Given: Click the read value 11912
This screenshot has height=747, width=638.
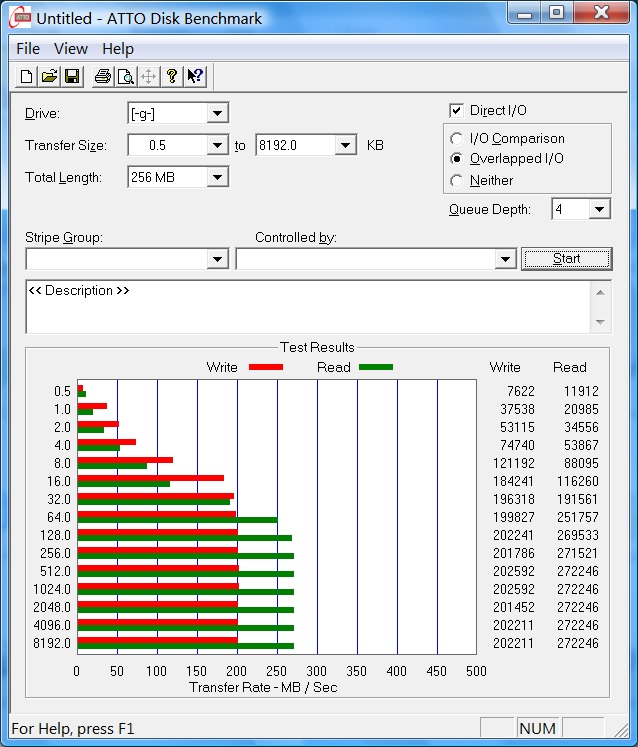Looking at the screenshot, I should click(581, 391).
